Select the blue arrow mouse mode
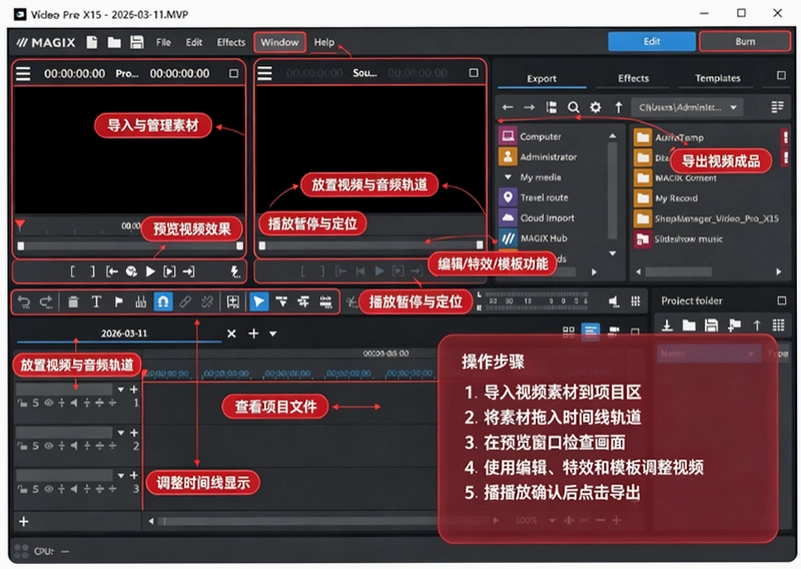This screenshot has height=569, width=801. coord(258,302)
